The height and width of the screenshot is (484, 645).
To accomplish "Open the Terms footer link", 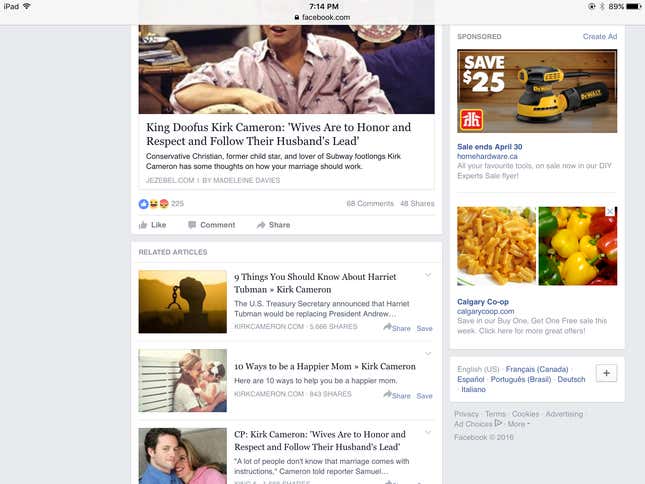I will [495, 414].
